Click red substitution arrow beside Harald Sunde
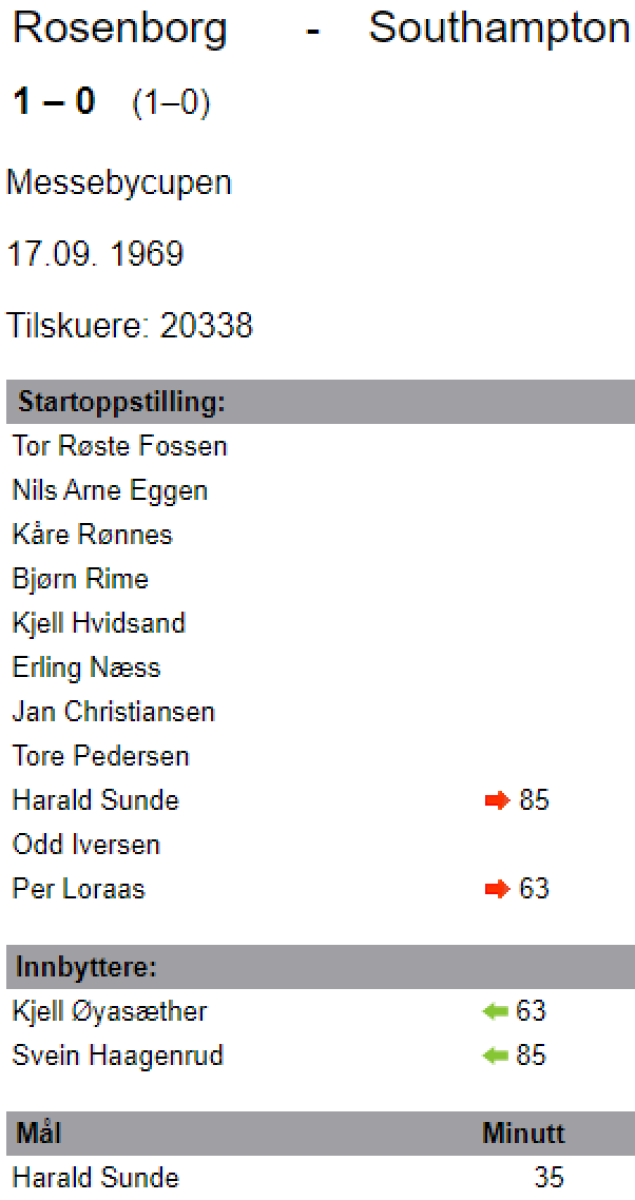Screen dimensions: 635x1200 497,801
